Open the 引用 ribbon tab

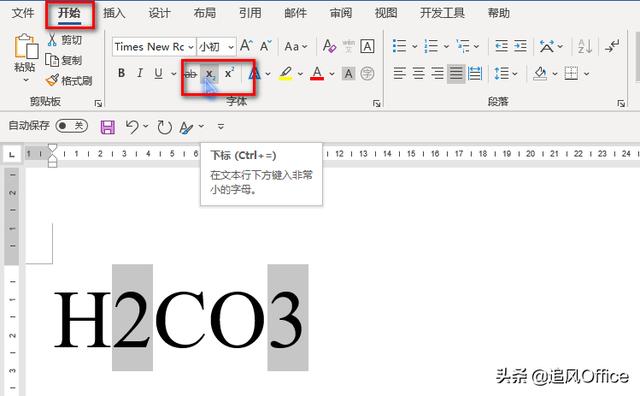(x=250, y=13)
